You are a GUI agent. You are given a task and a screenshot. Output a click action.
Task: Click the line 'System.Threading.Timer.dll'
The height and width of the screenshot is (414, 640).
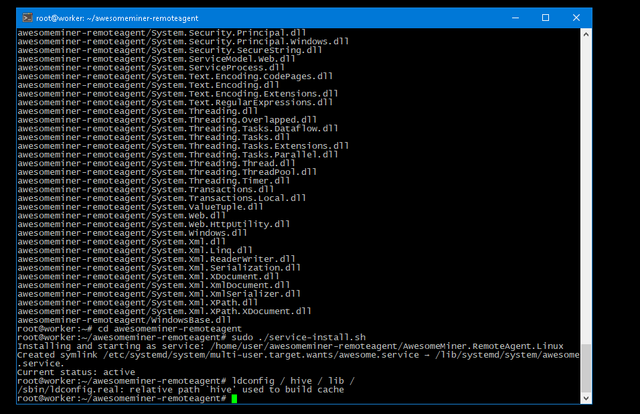tap(153, 181)
